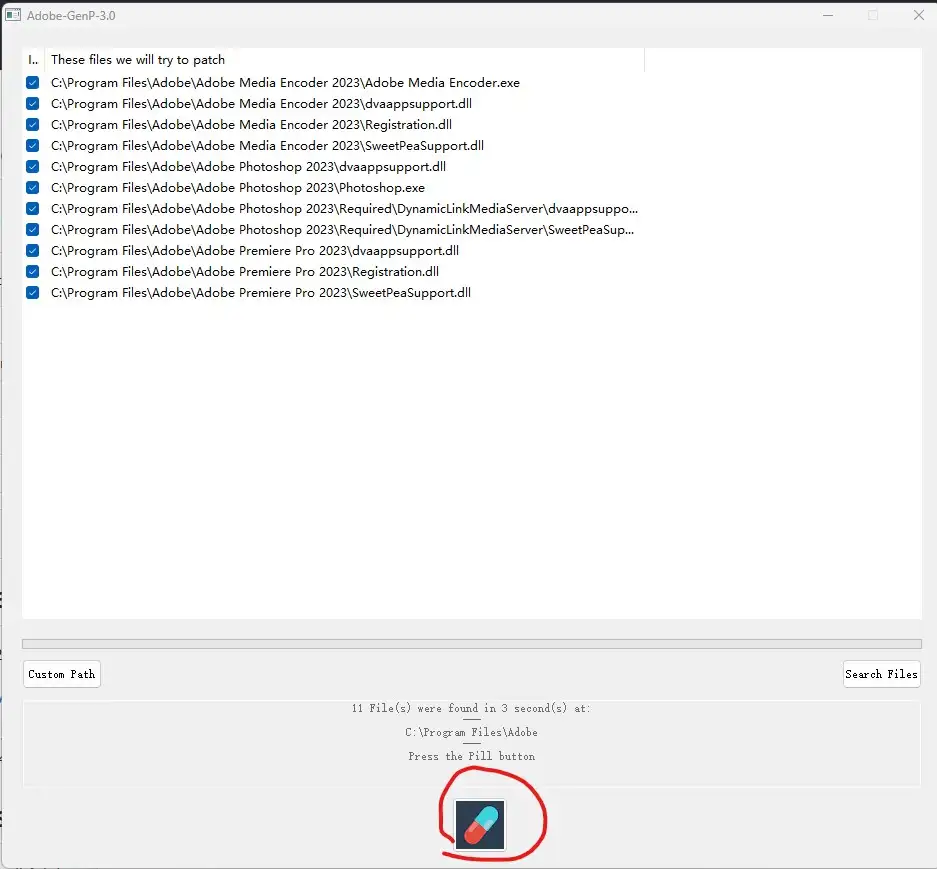Disable Premiere Pro Registration.dll patching

(x=32, y=271)
